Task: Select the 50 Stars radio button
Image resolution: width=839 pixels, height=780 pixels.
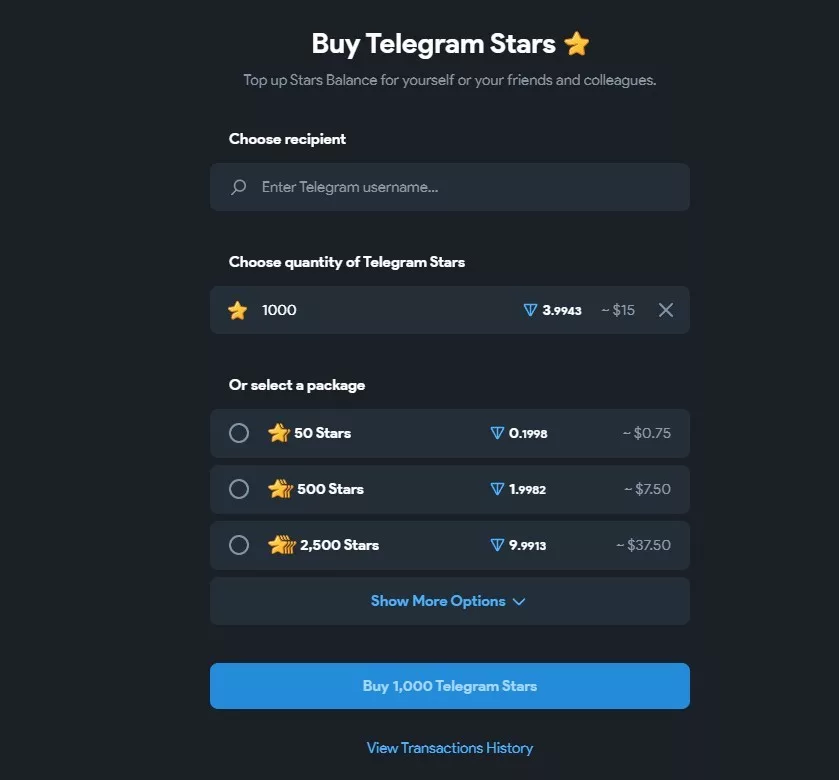Action: [239, 433]
